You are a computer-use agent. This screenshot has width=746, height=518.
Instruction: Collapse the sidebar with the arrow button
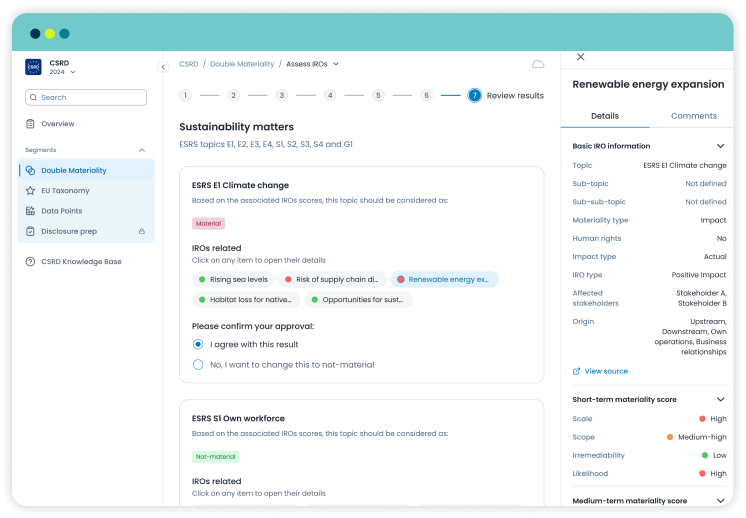tap(163, 67)
